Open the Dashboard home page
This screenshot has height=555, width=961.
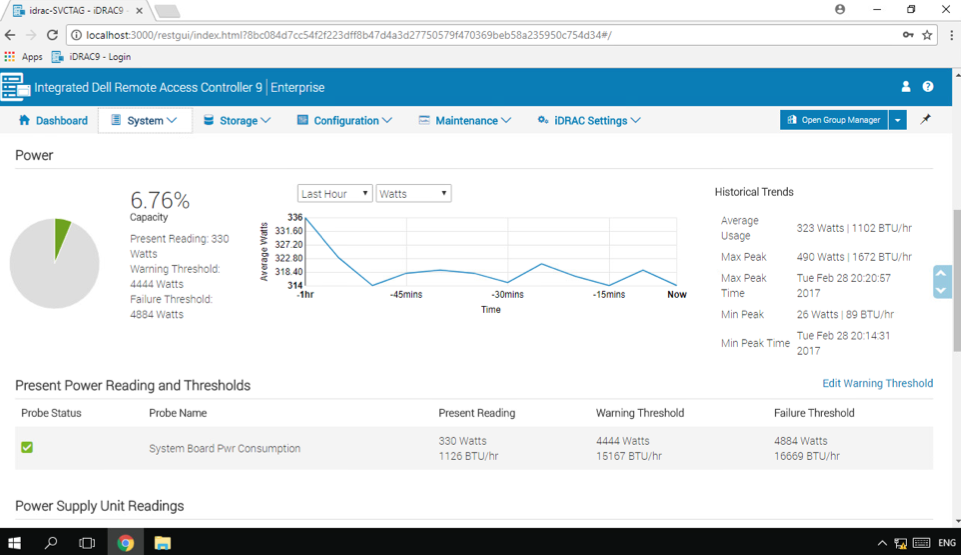53,121
